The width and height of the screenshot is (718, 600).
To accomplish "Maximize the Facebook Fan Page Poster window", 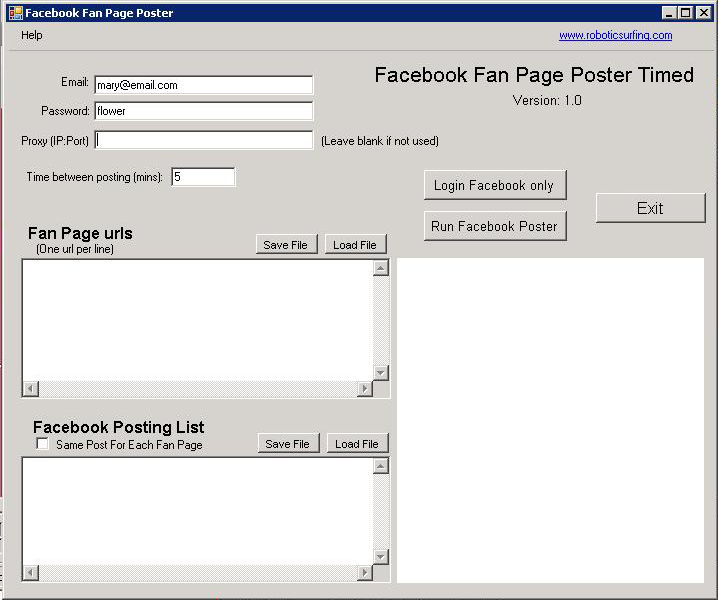I will click(x=685, y=13).
